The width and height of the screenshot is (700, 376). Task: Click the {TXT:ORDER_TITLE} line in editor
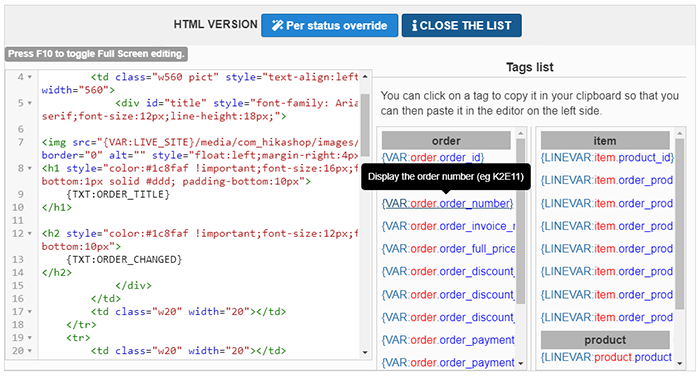click(118, 194)
